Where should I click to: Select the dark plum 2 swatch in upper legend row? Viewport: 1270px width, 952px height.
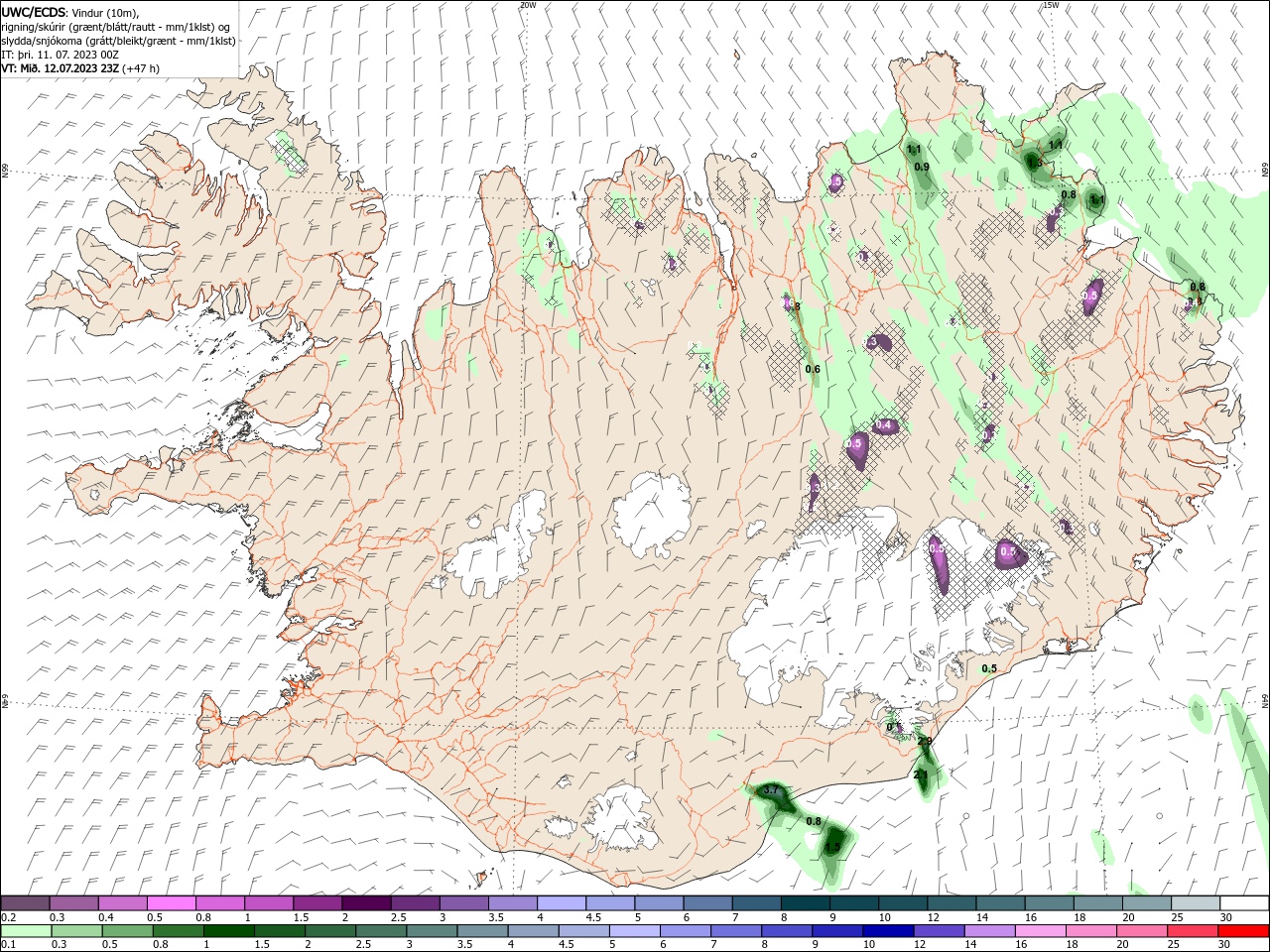(366, 903)
